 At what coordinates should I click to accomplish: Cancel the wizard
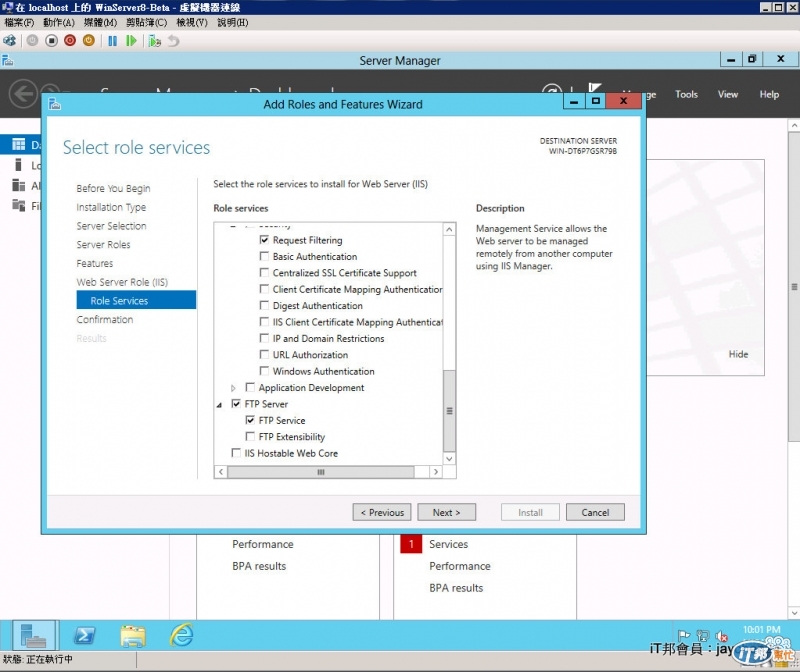point(595,512)
